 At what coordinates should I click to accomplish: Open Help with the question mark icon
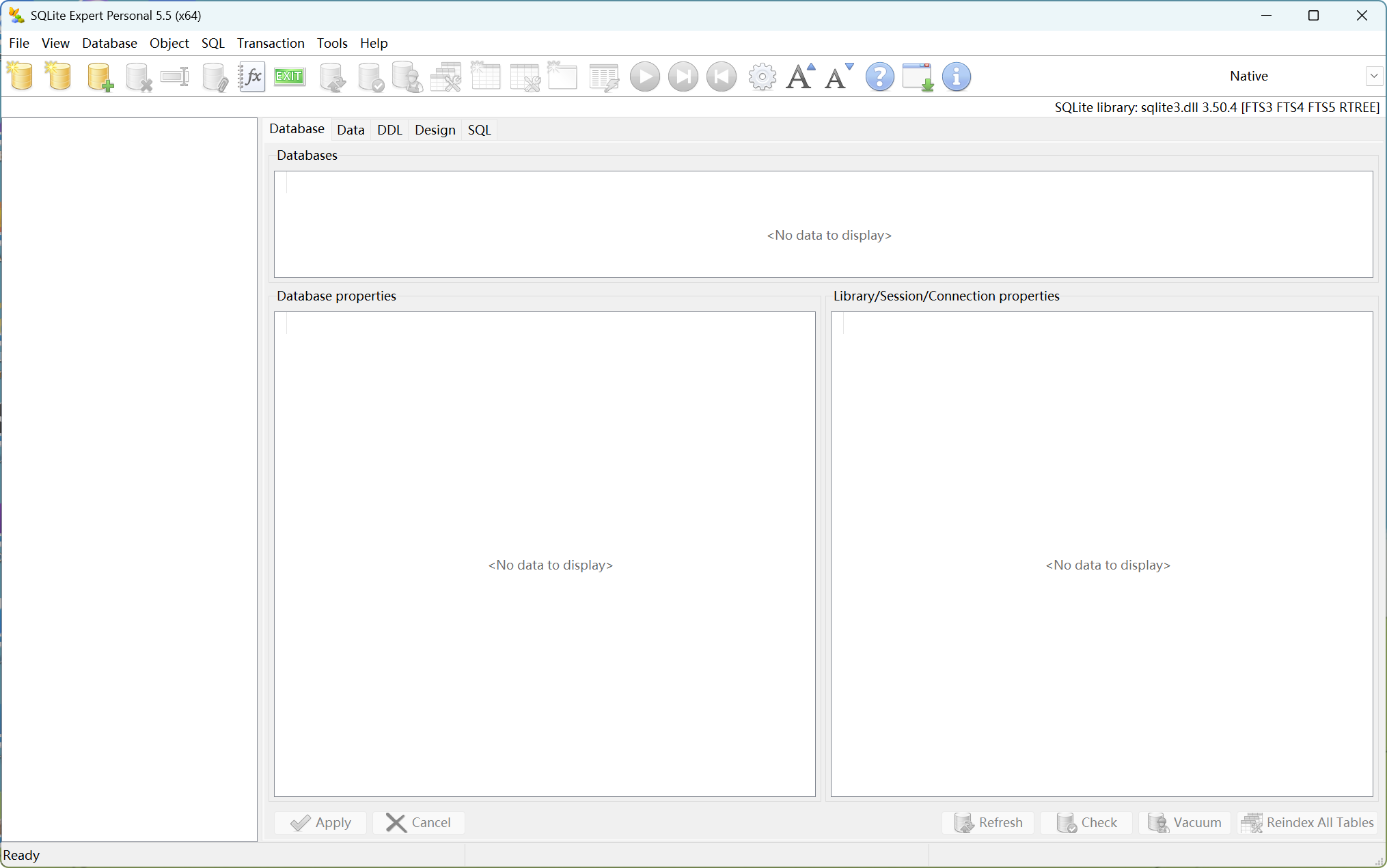point(879,76)
